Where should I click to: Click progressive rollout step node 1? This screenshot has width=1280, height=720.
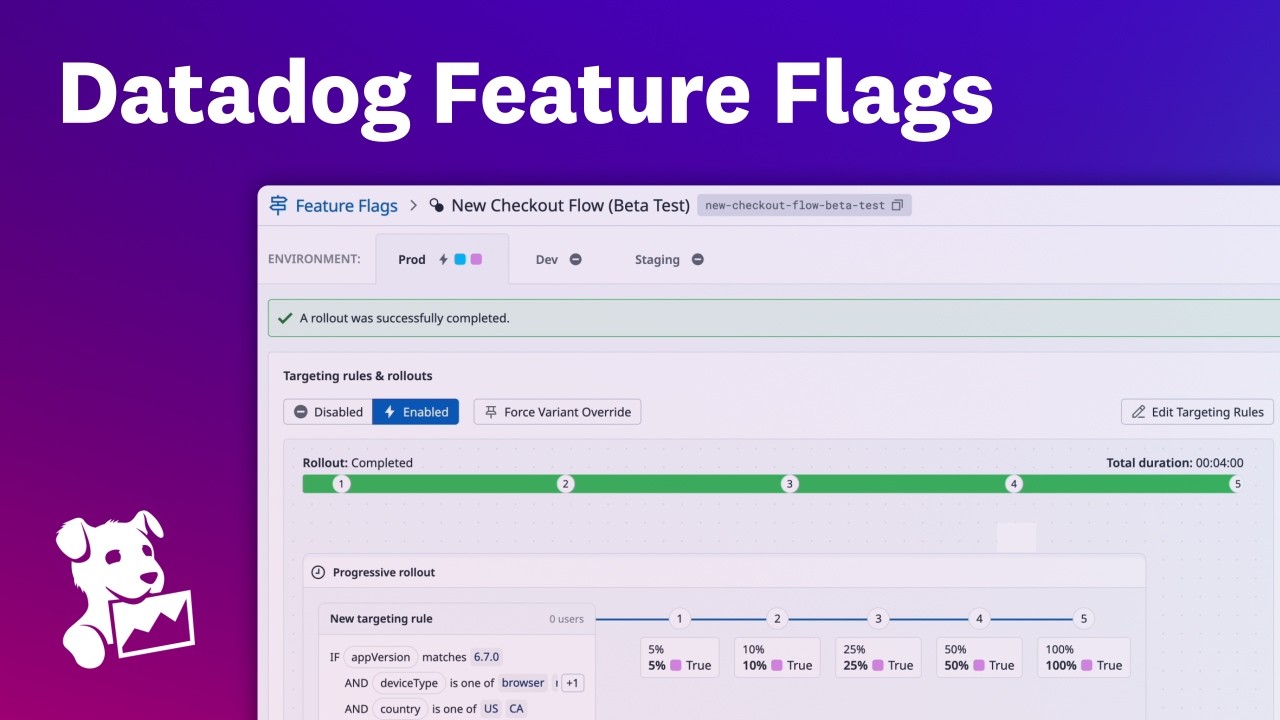coord(679,619)
